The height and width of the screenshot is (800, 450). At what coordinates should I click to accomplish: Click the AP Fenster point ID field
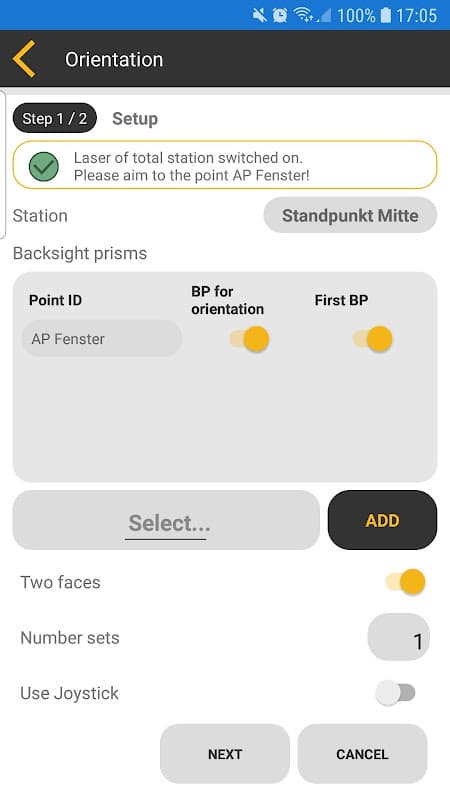102,339
